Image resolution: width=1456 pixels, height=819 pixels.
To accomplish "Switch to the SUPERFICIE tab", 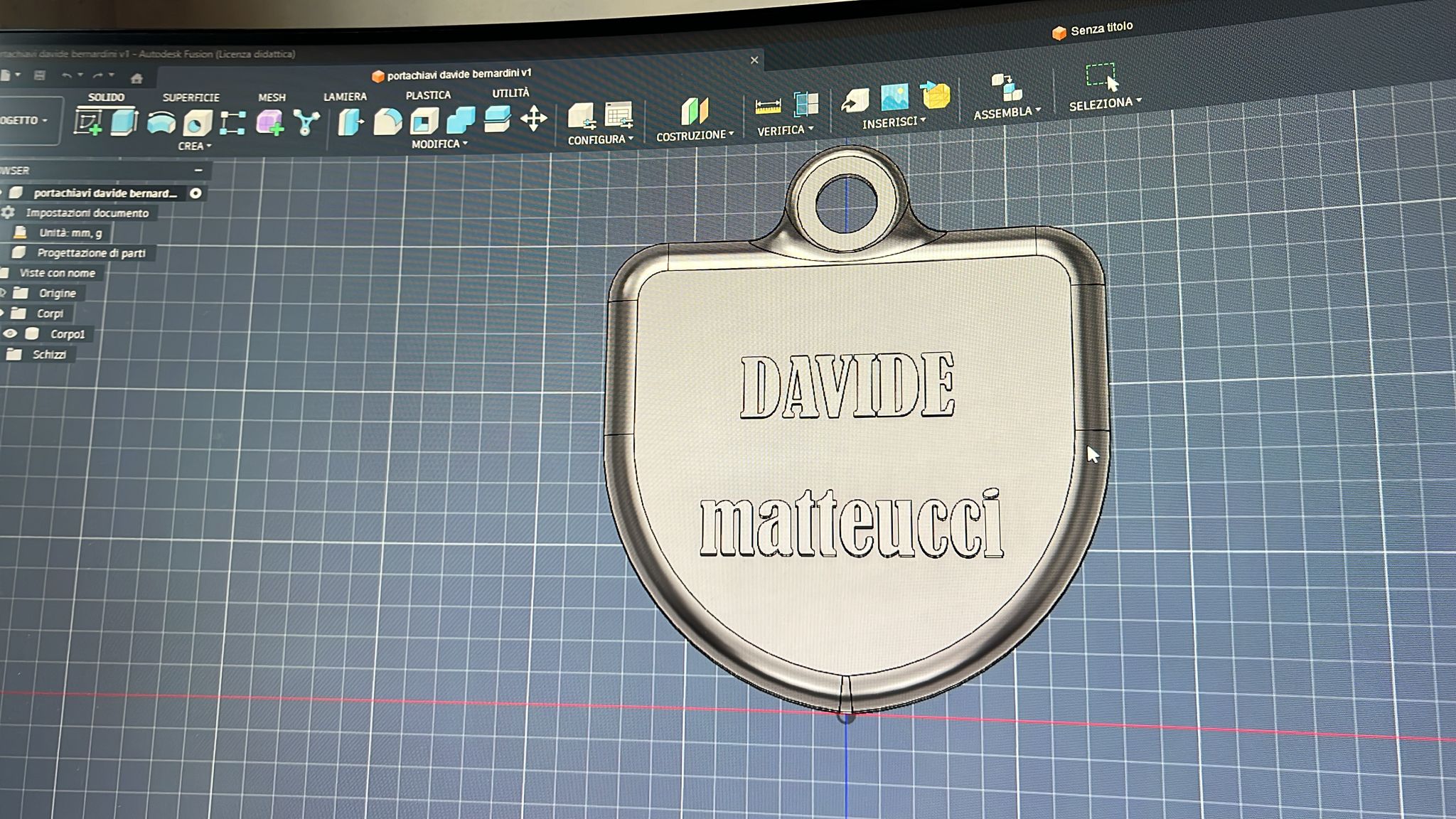I will [191, 97].
